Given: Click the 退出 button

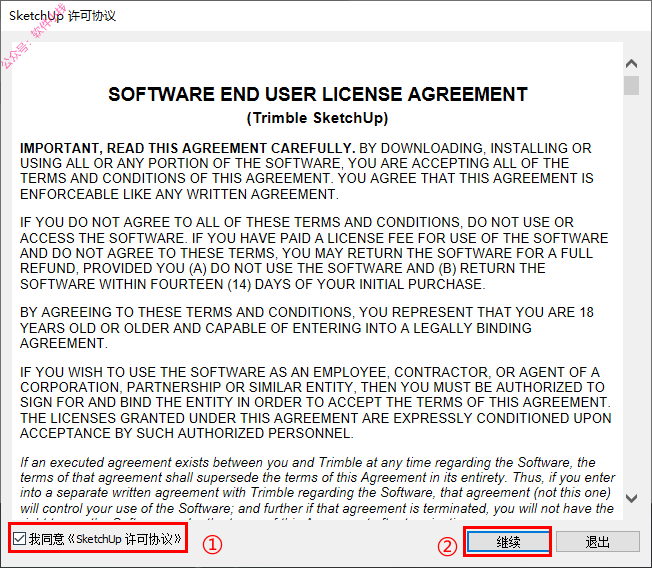Looking at the screenshot, I should [x=598, y=542].
